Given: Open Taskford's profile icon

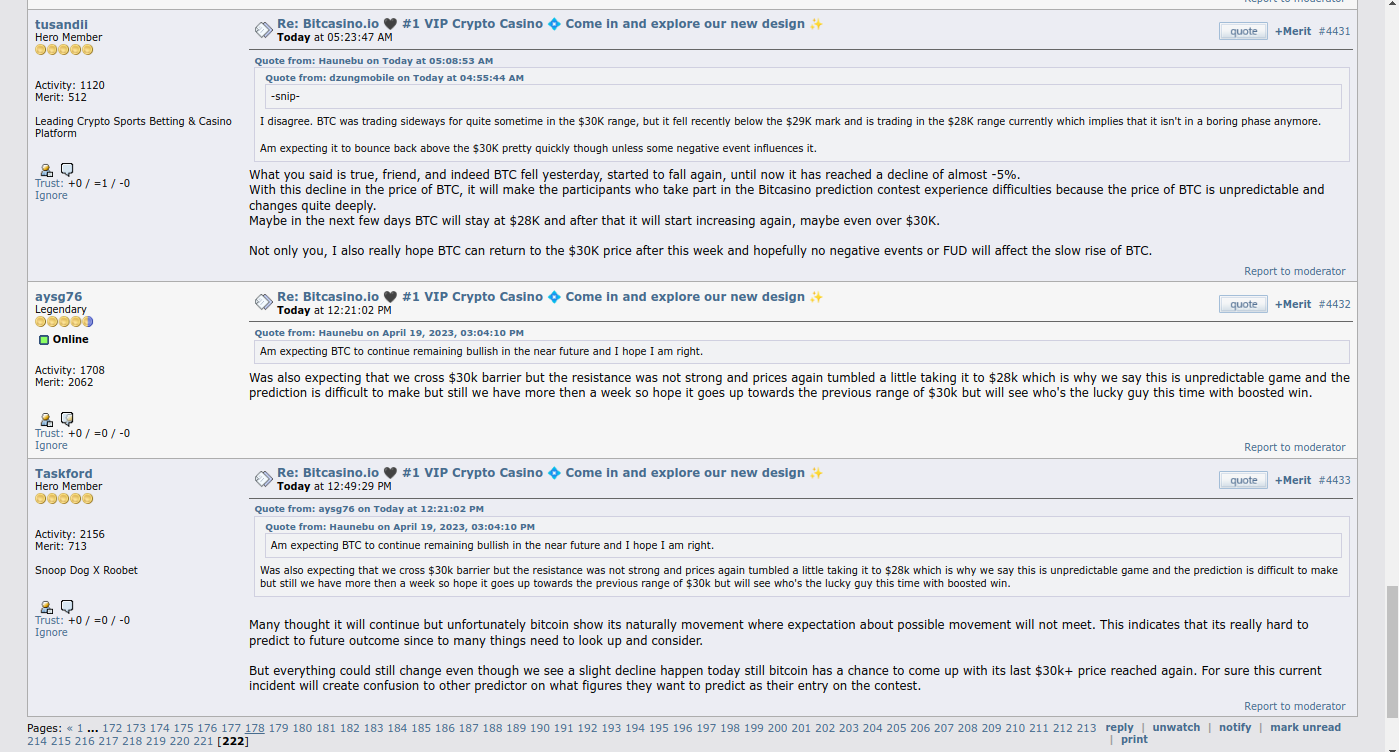Looking at the screenshot, I should [x=46, y=607].
